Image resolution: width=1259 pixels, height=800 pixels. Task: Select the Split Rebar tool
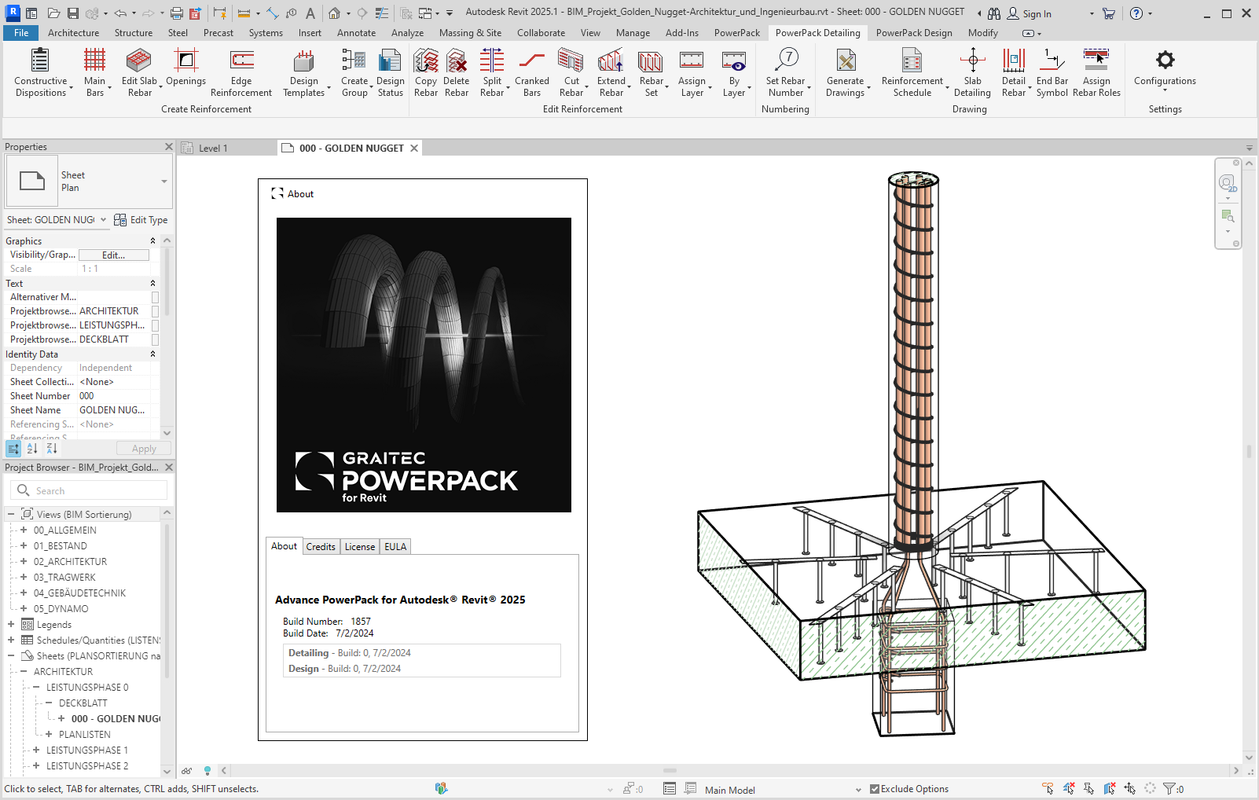pyautogui.click(x=492, y=72)
